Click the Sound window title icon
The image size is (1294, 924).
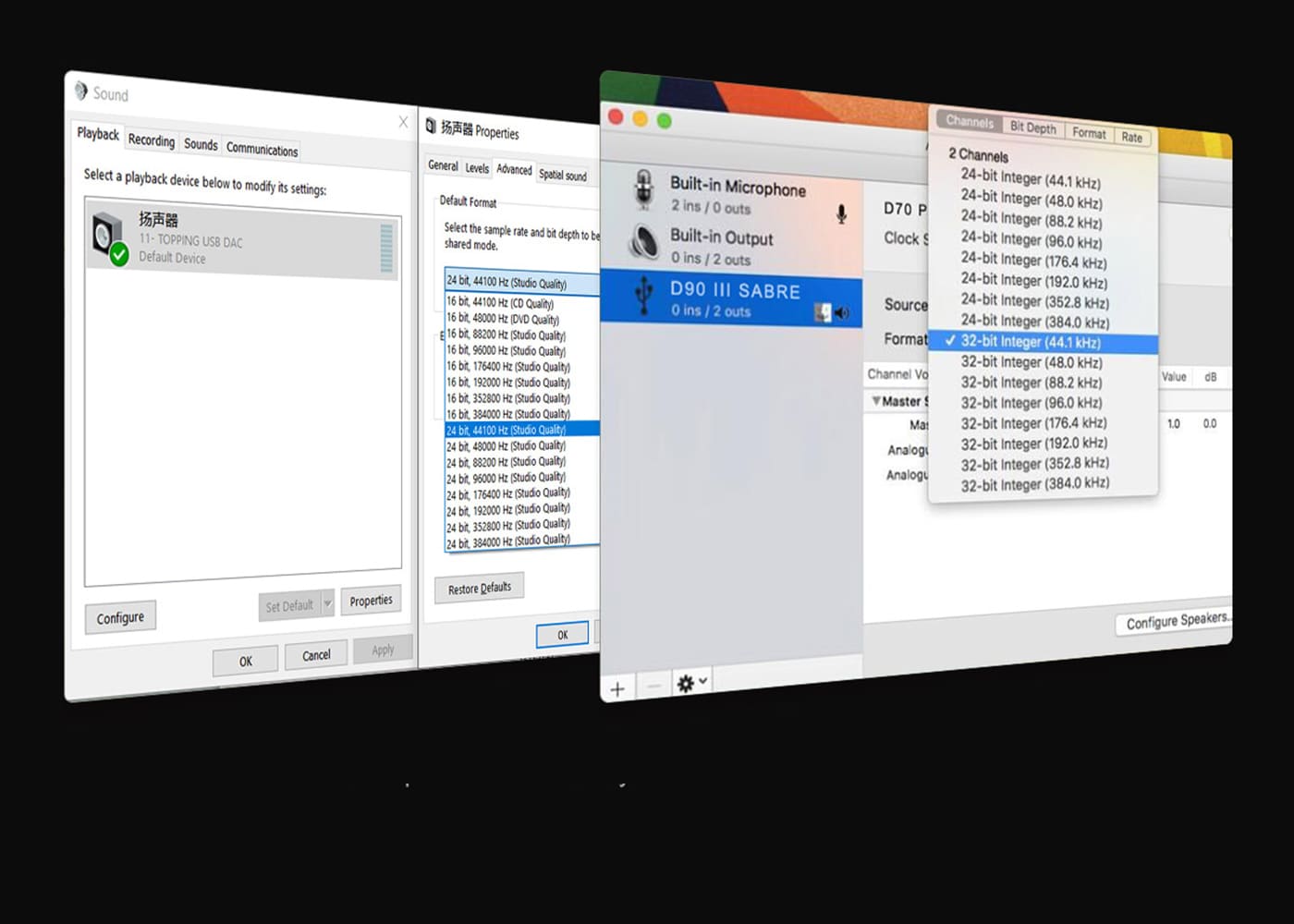(x=81, y=91)
